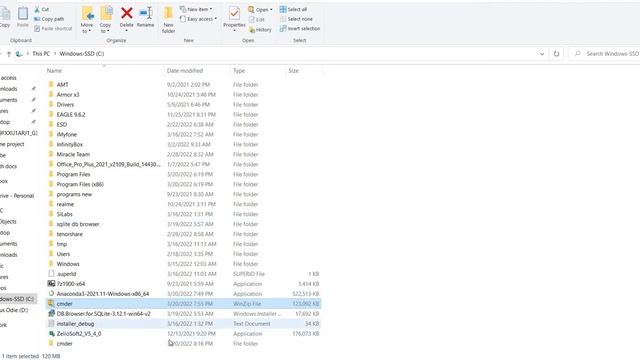Select the Program Files (x86) folder

80,184
